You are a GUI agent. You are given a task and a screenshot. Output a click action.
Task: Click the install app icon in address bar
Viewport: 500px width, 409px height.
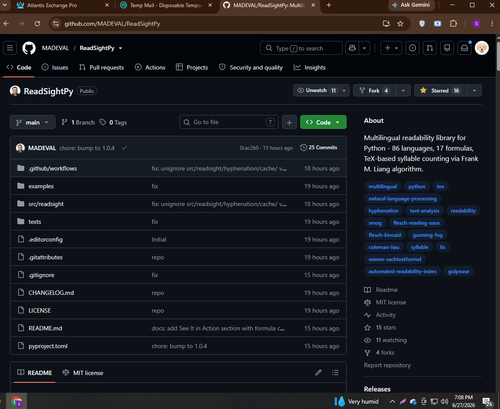pos(386,24)
